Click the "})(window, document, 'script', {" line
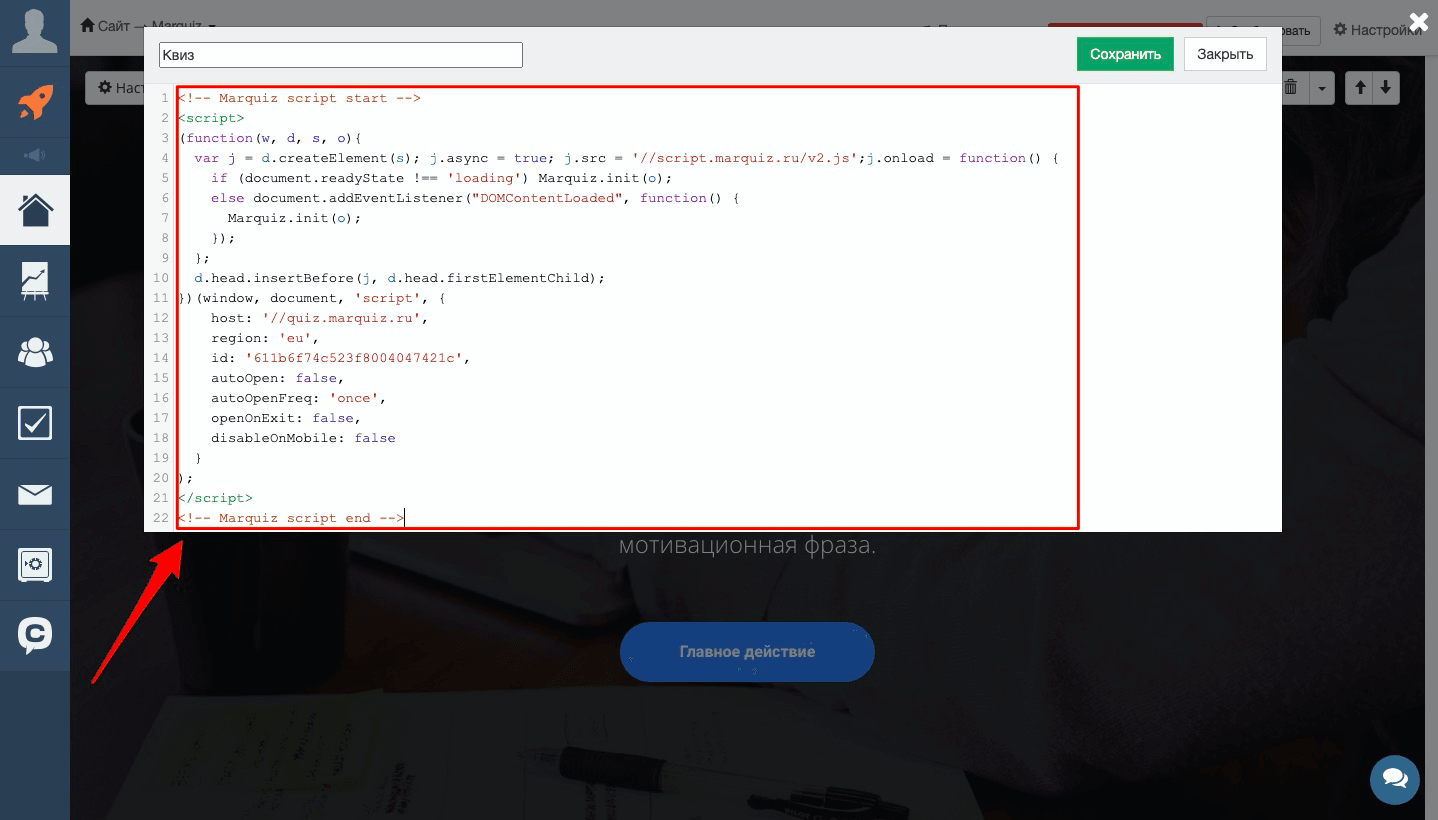This screenshot has height=820, width=1438. [x=311, y=298]
